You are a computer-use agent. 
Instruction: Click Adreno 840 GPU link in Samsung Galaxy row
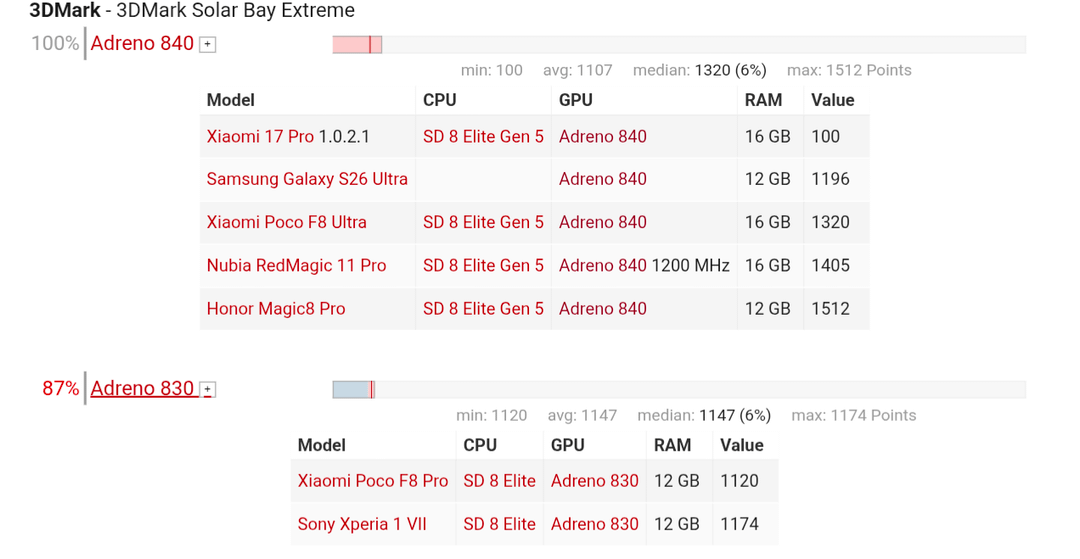click(603, 179)
